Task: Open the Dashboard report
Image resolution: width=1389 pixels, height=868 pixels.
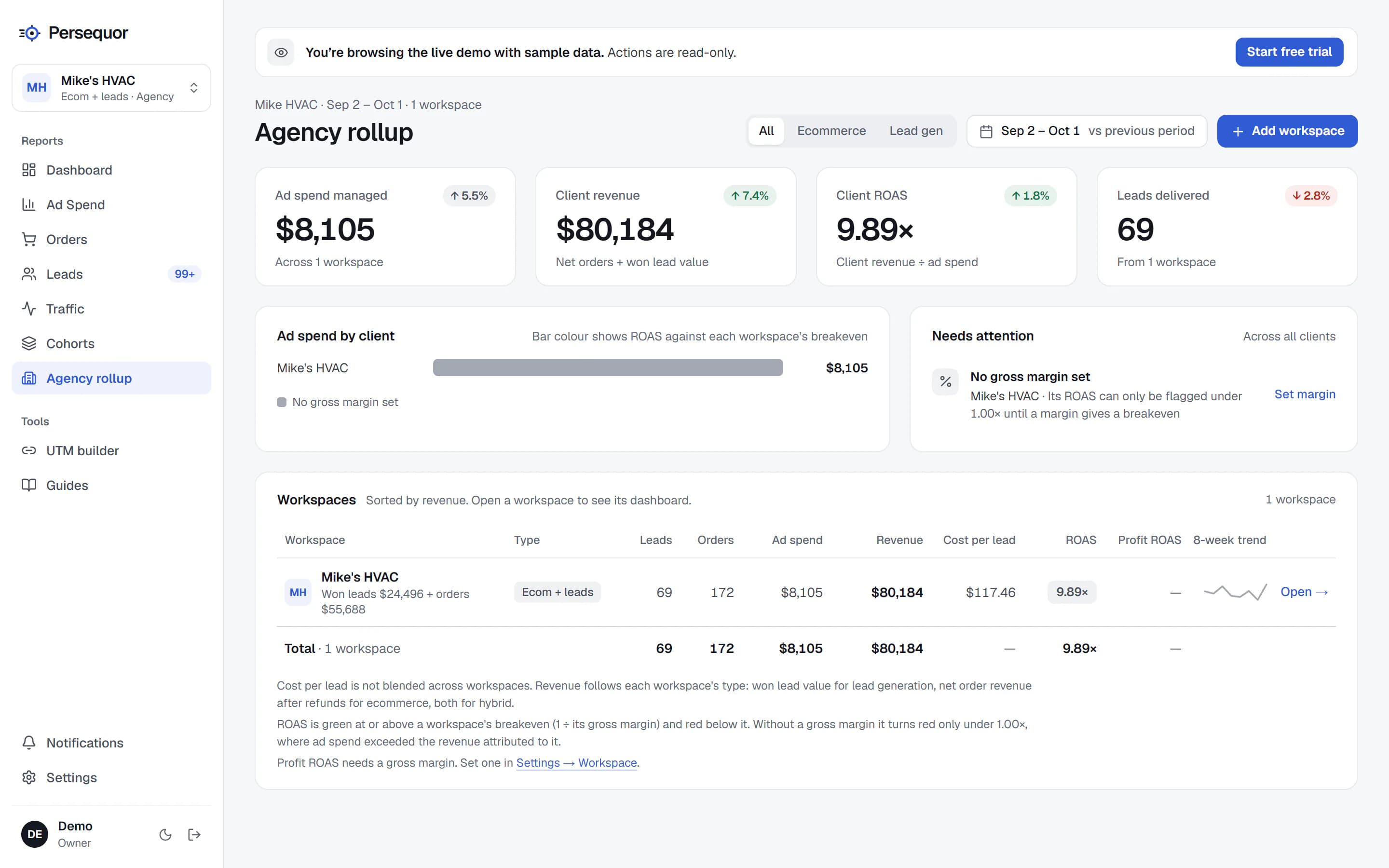Action: pos(111,170)
